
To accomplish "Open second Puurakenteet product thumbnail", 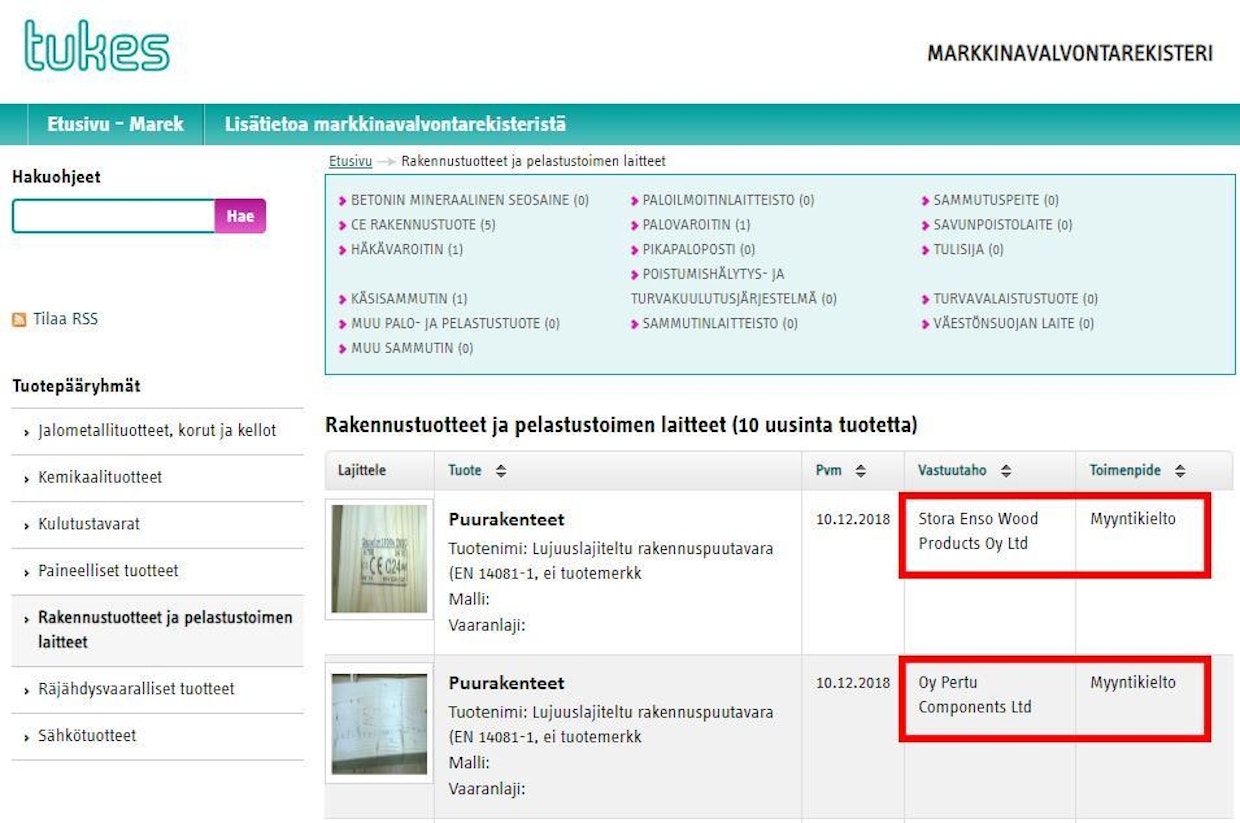I will point(379,723).
